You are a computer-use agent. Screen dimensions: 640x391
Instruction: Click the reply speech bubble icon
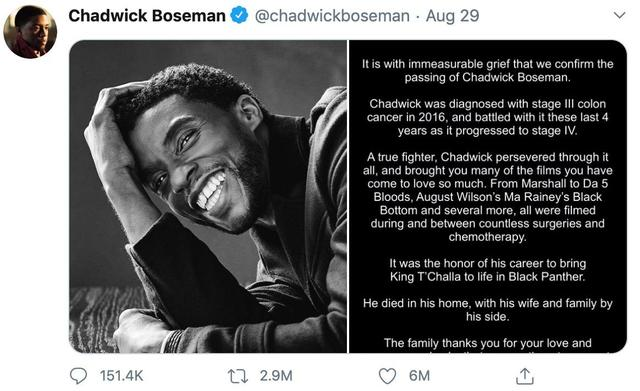pos(78,376)
